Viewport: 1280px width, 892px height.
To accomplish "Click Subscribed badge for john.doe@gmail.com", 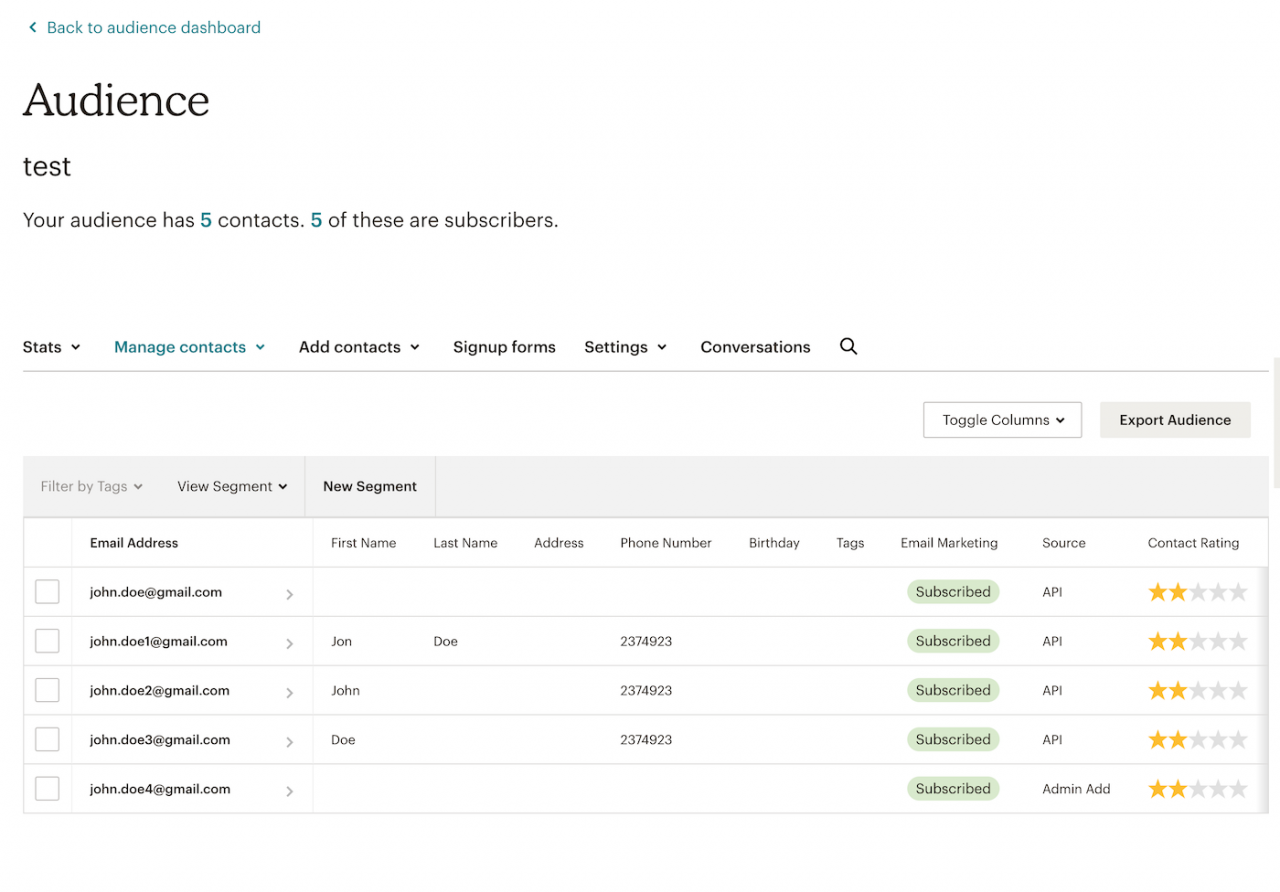I will point(953,592).
